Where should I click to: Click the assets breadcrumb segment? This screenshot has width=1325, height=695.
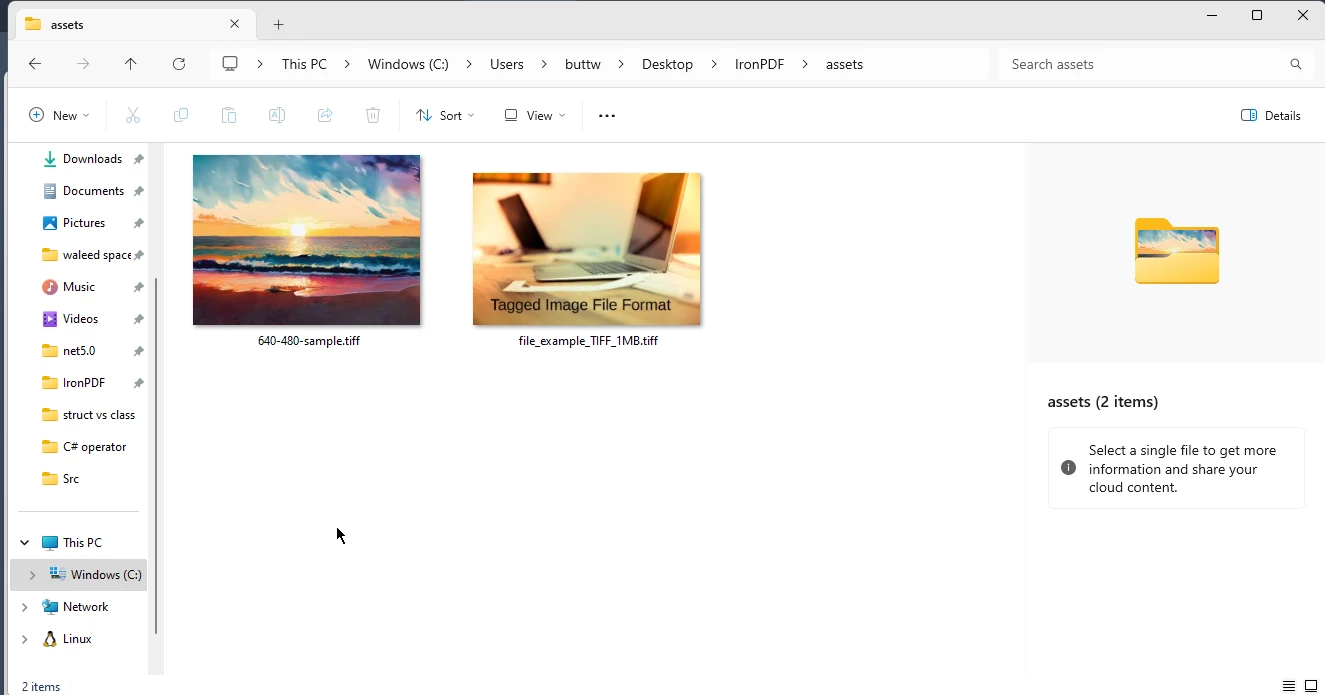coord(844,64)
